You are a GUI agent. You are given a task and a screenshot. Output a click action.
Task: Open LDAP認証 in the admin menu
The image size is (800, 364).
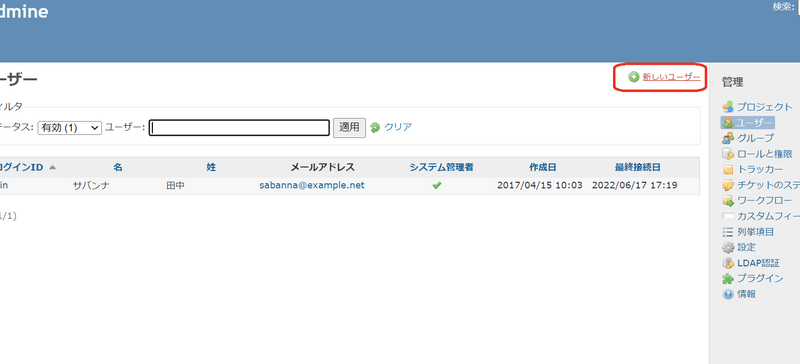click(759, 263)
